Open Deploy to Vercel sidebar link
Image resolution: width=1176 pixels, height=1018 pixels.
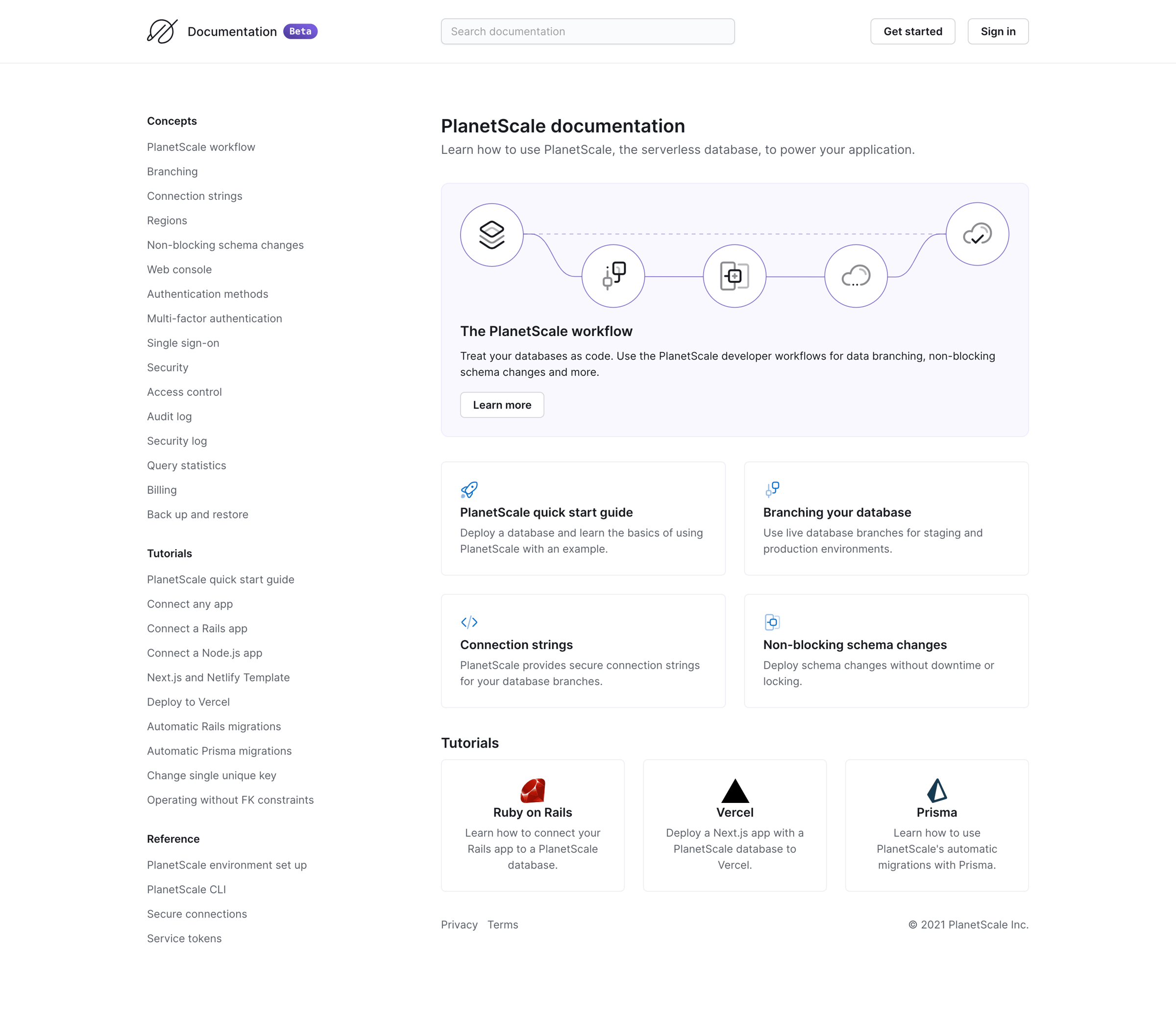tap(188, 702)
